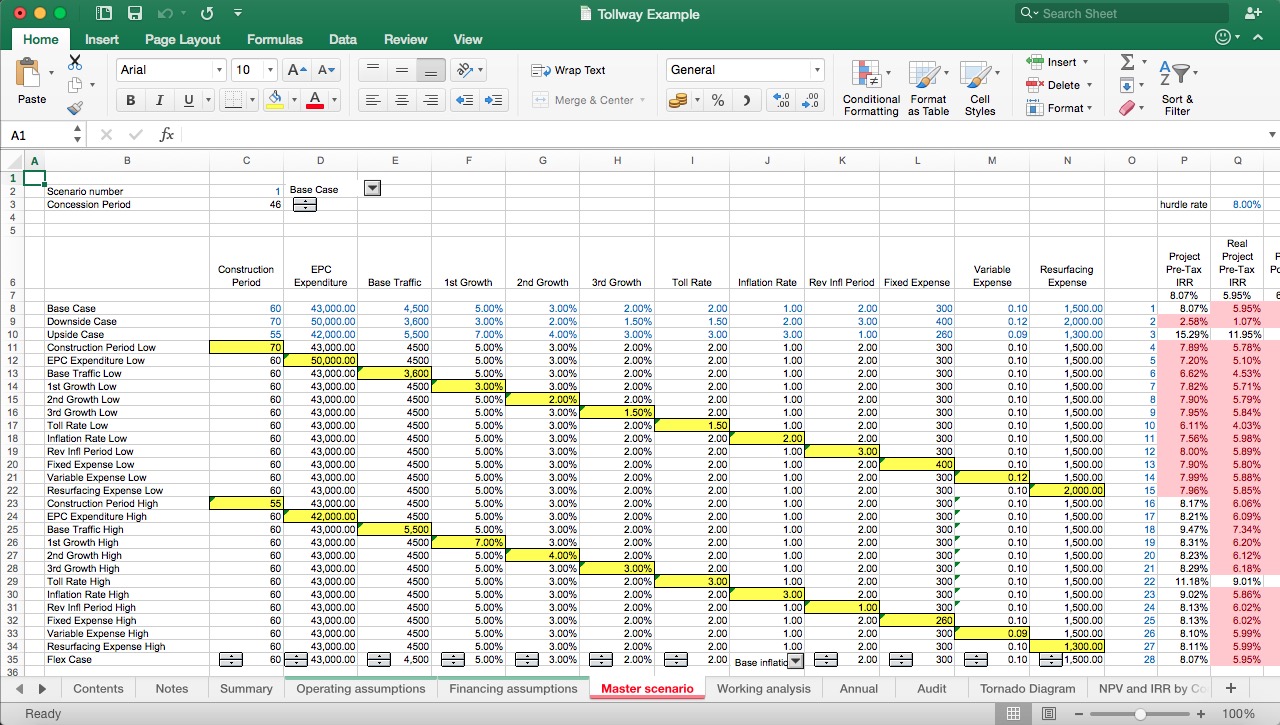Open the font name Arial dropdown
1280x725 pixels.
pos(219,70)
